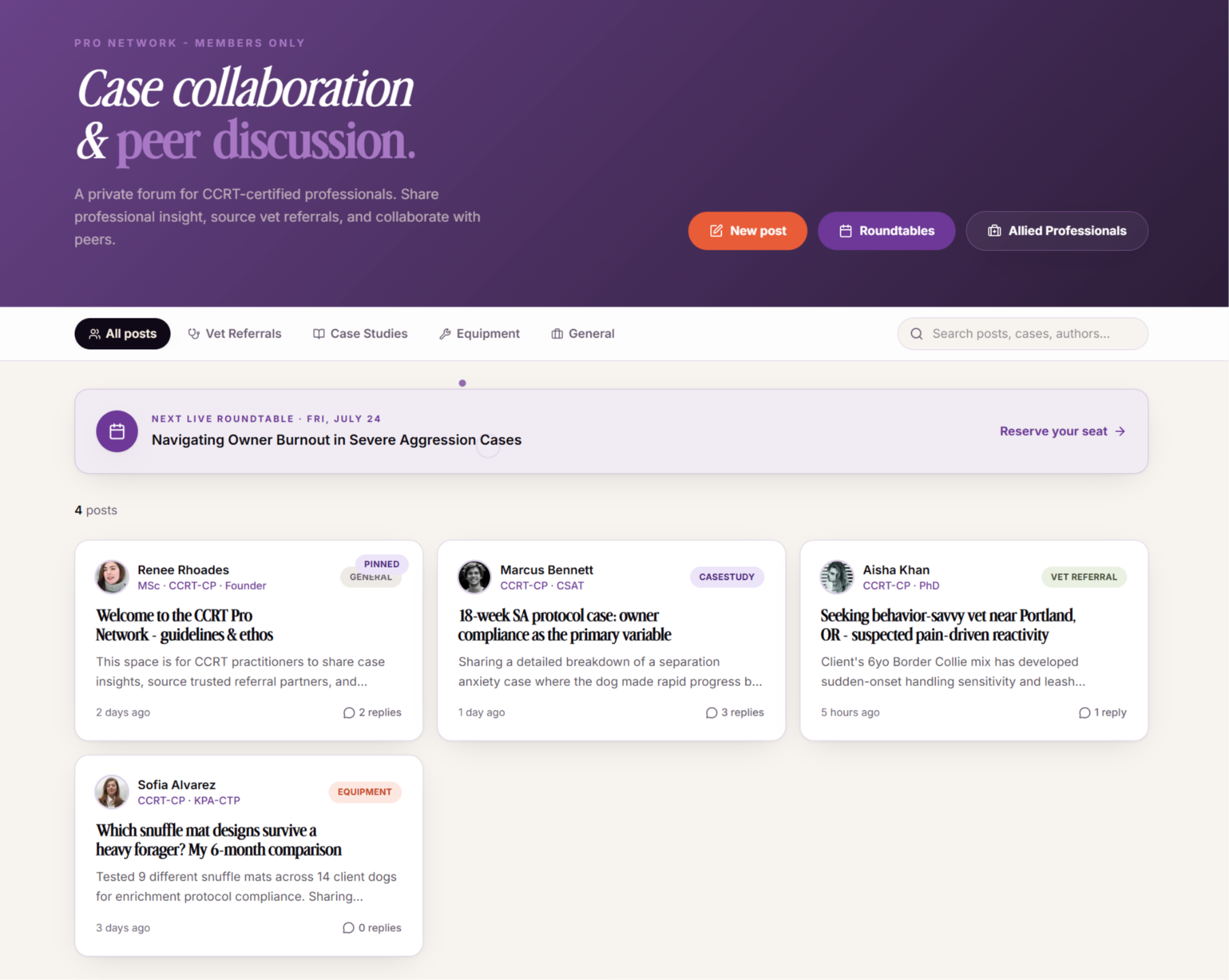Click credentials MSc · CCRT-CP · Founder
This screenshot has width=1229, height=980.
click(202, 585)
